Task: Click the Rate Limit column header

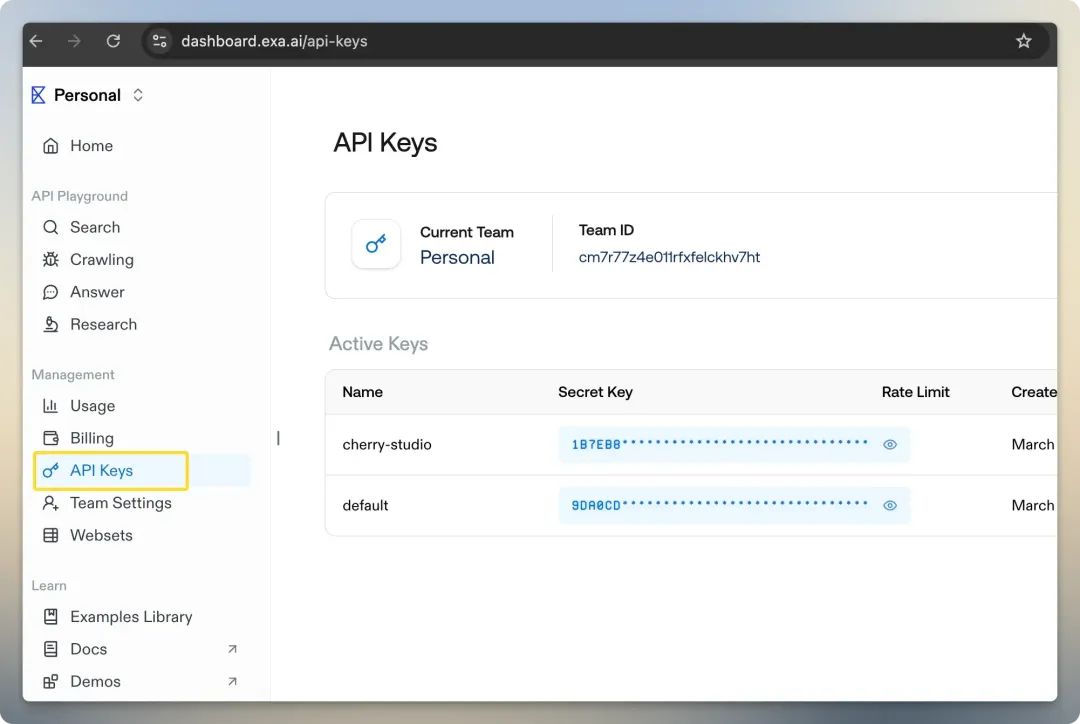Action: coord(915,392)
